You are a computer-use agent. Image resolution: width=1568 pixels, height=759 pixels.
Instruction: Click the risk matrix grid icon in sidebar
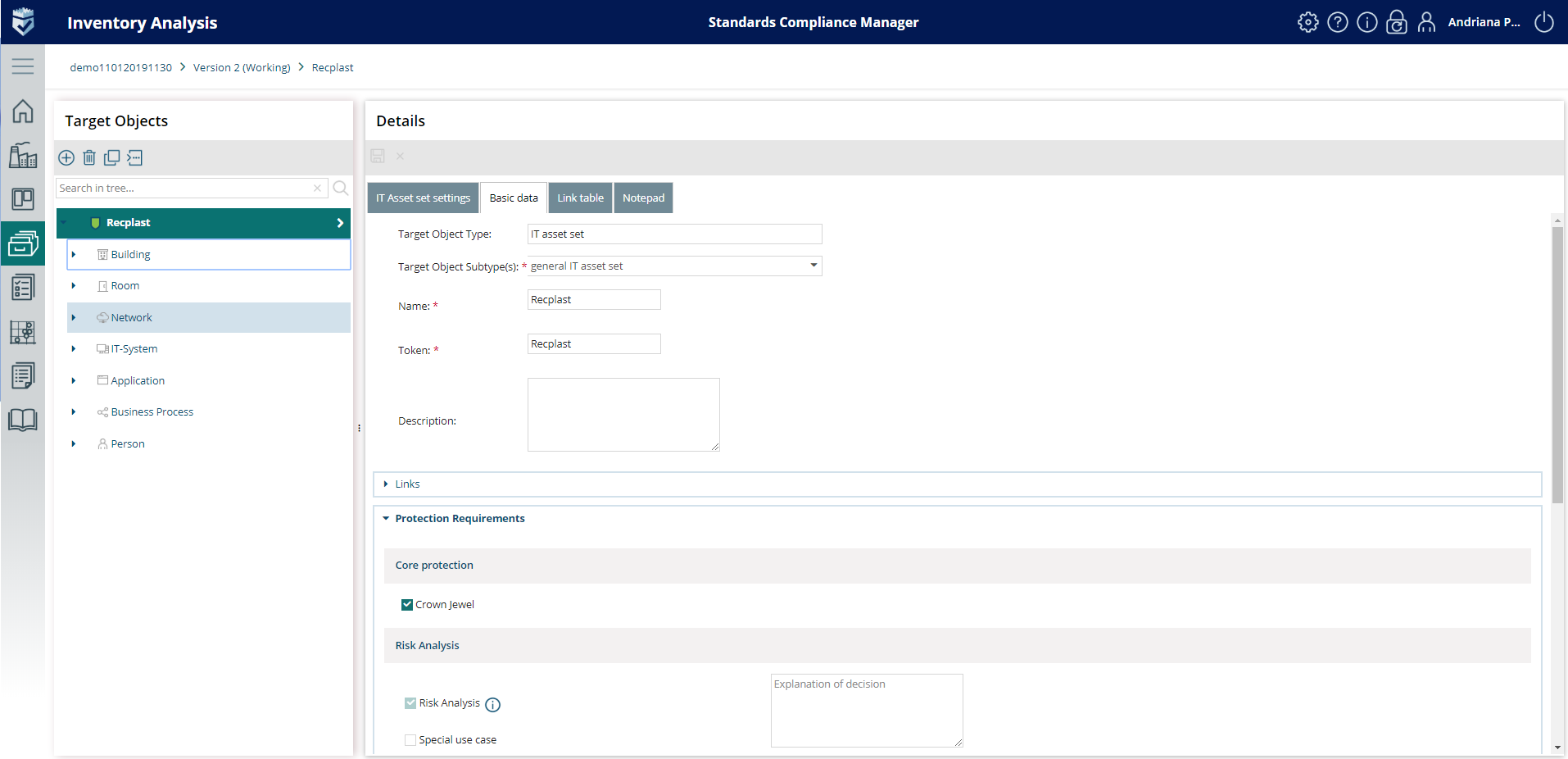tap(22, 333)
